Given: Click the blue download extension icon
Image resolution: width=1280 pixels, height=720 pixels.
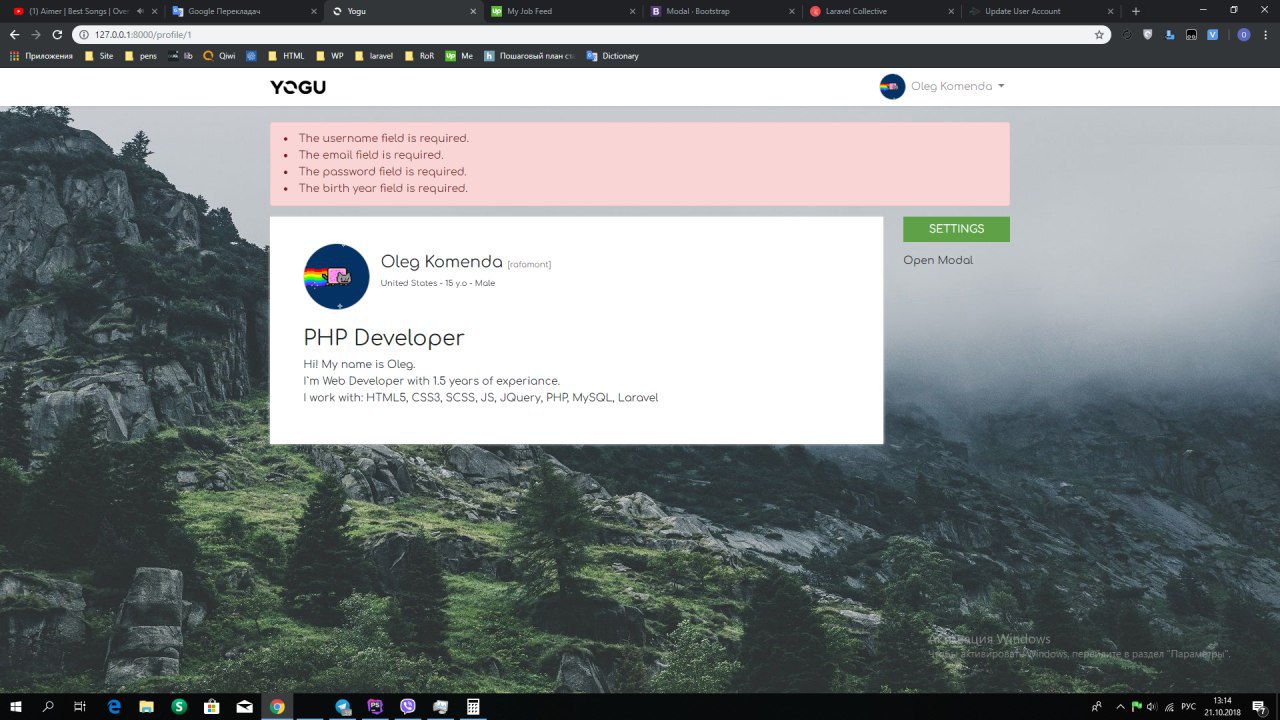Looking at the screenshot, I should click(1169, 34).
